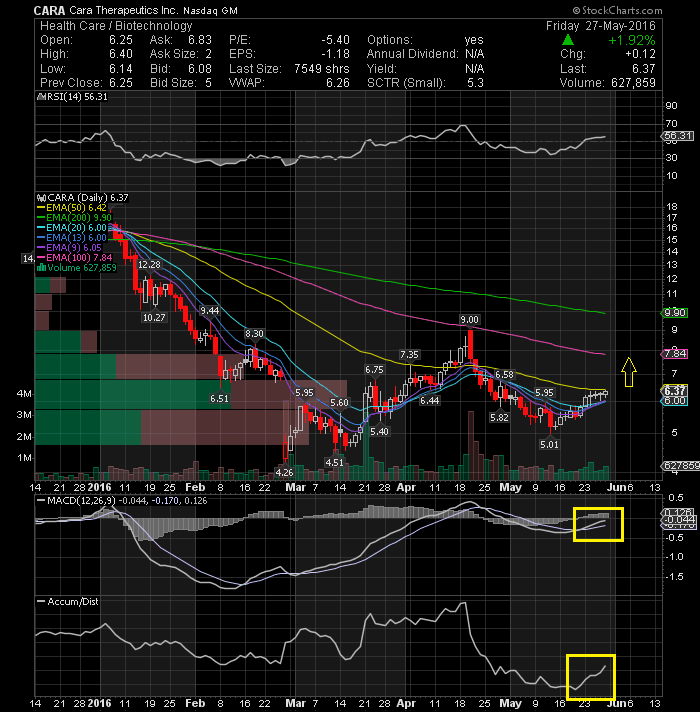Image resolution: width=700 pixels, height=712 pixels.
Task: Click the Accum/Dist indicator label
Action: click(73, 601)
